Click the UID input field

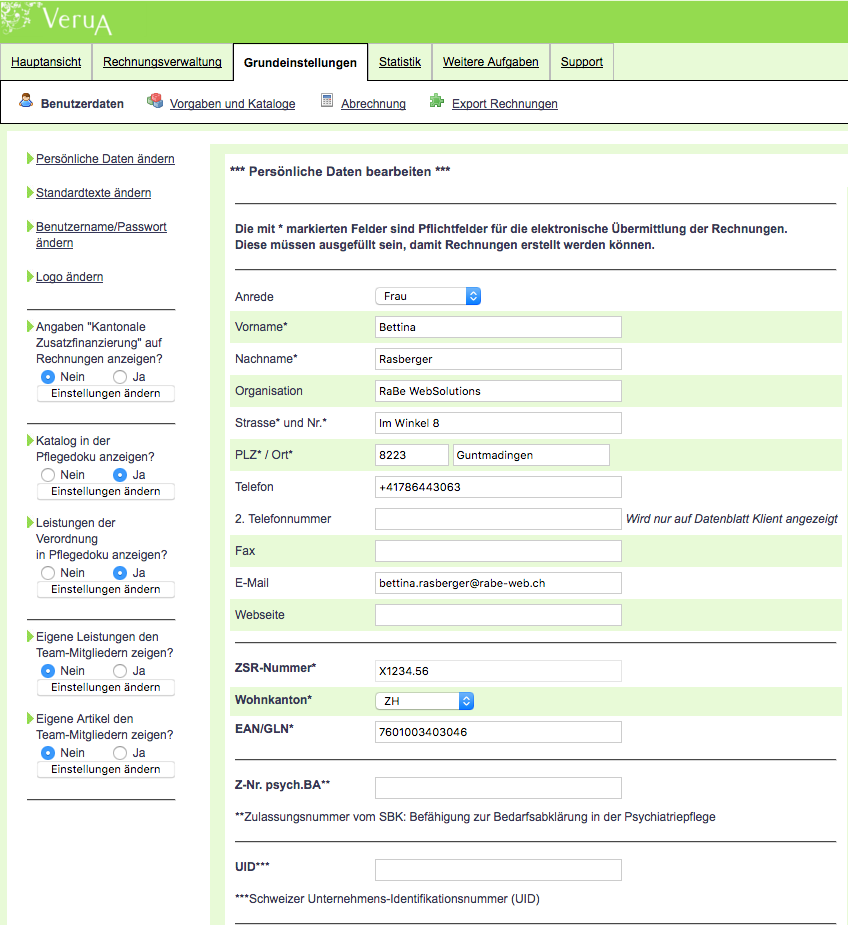point(498,870)
